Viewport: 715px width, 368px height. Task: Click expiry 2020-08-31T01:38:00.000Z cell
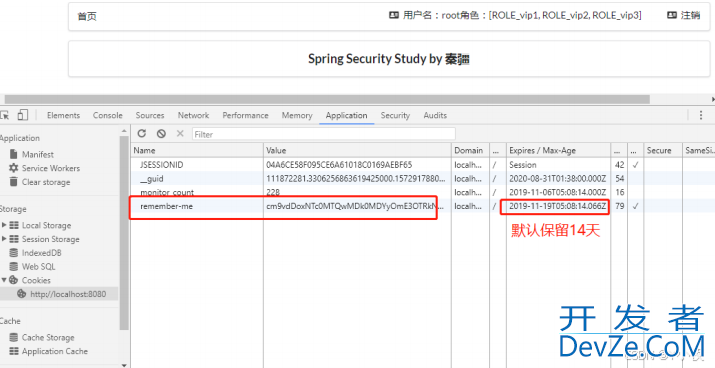[x=558, y=178]
